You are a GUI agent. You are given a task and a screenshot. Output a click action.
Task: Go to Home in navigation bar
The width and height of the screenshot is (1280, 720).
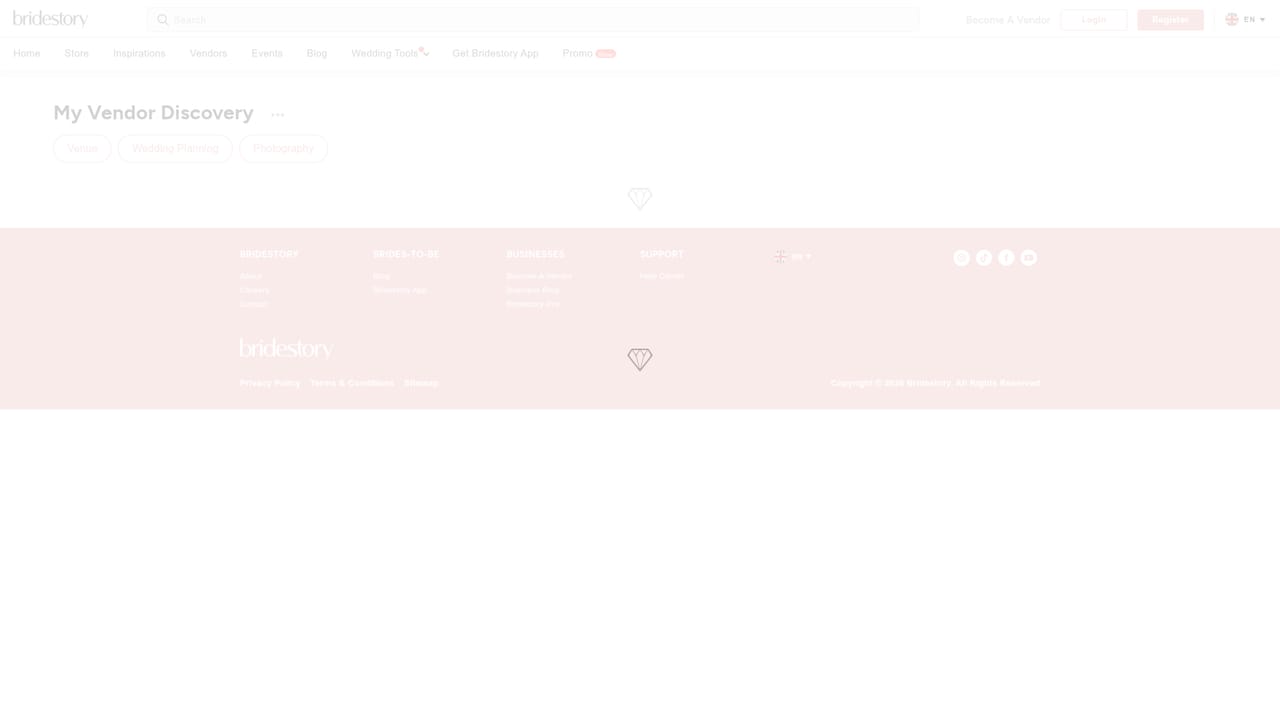point(27,53)
